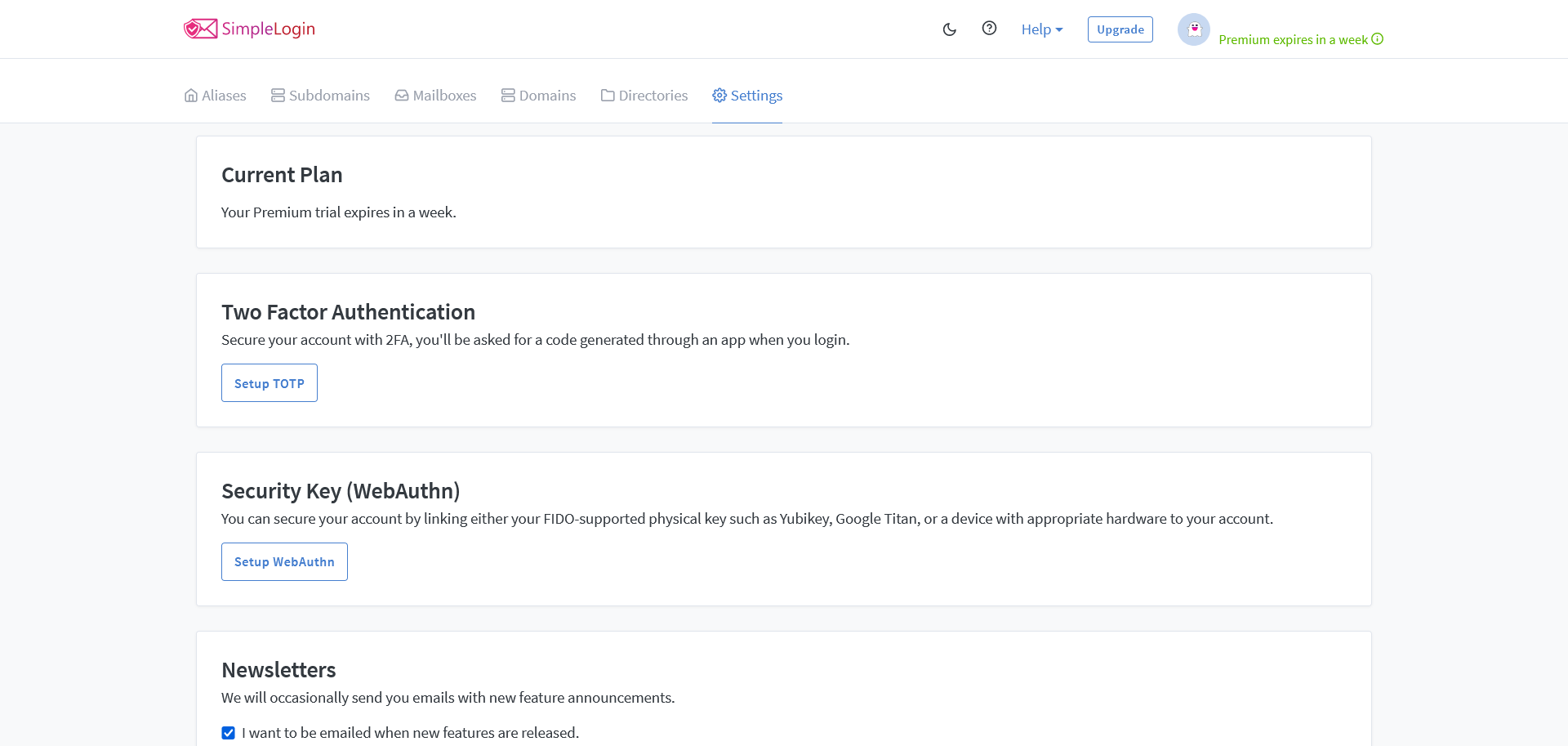Click the SimpleLogin brand name text
1568x746 pixels.
click(x=268, y=29)
